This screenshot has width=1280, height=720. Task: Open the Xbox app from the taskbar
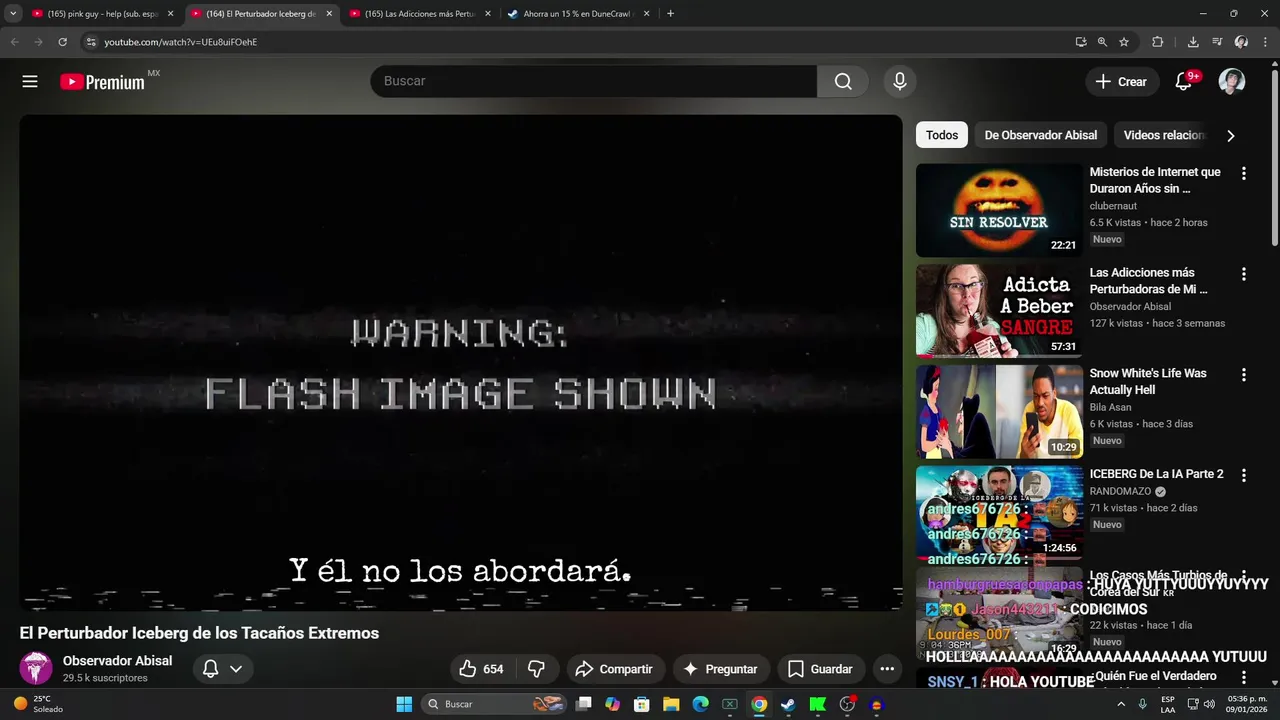(x=730, y=704)
